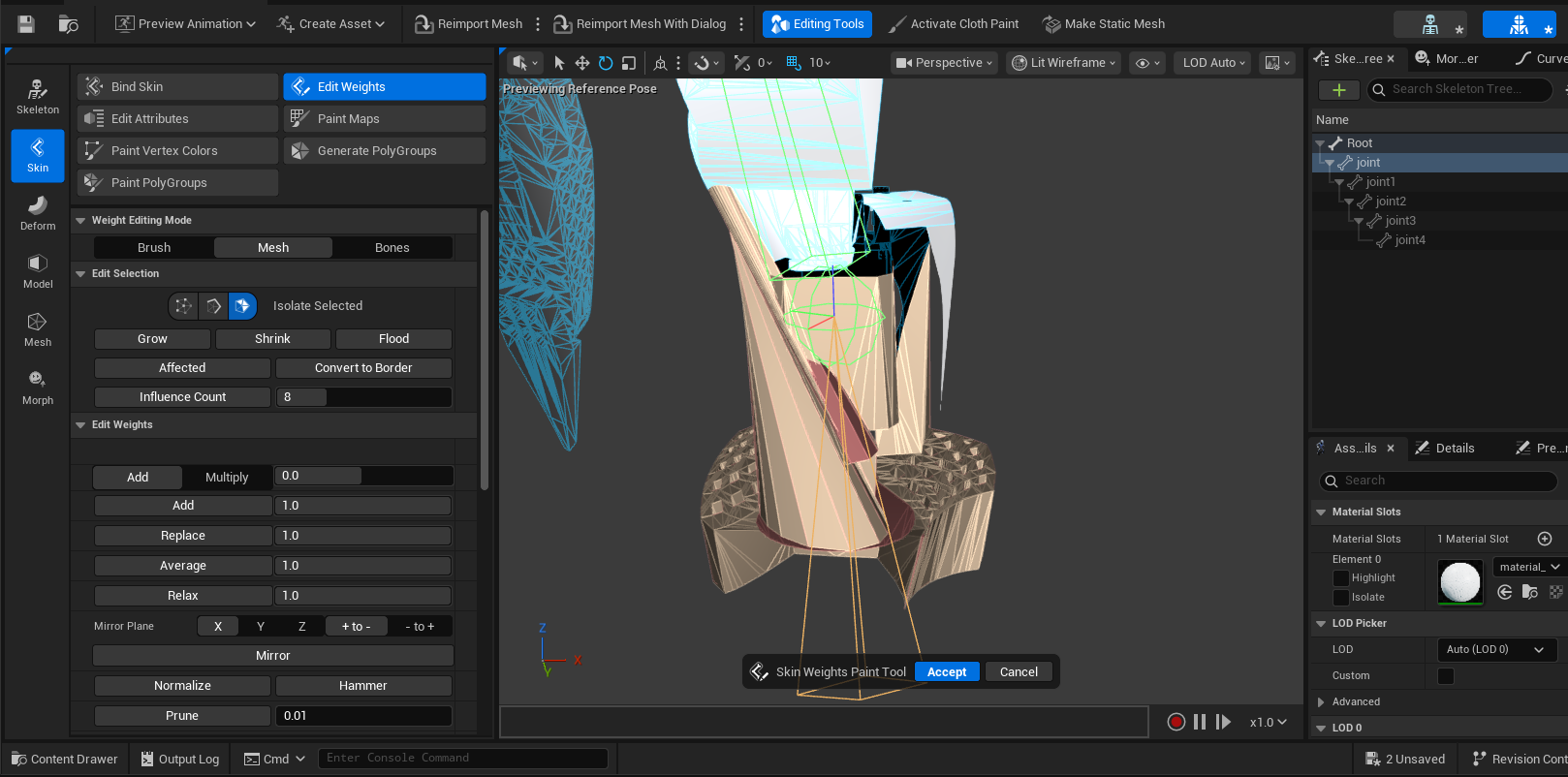
Task: Open the Content Drawer
Action: click(x=65, y=760)
